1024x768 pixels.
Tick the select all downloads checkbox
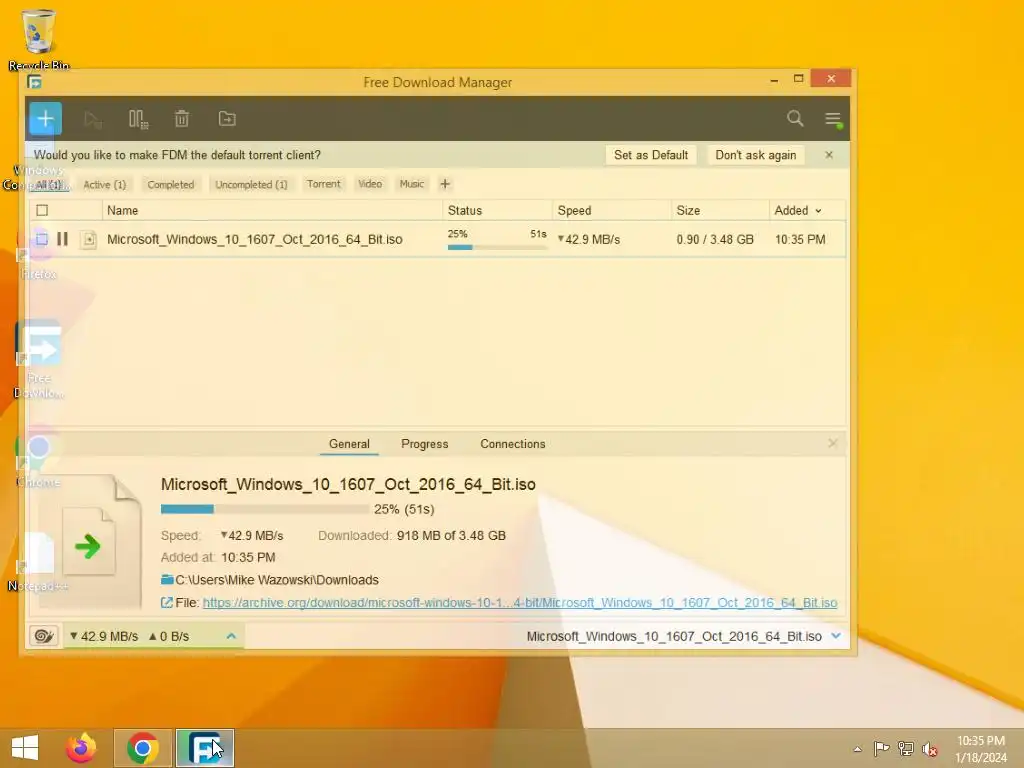click(x=42, y=210)
